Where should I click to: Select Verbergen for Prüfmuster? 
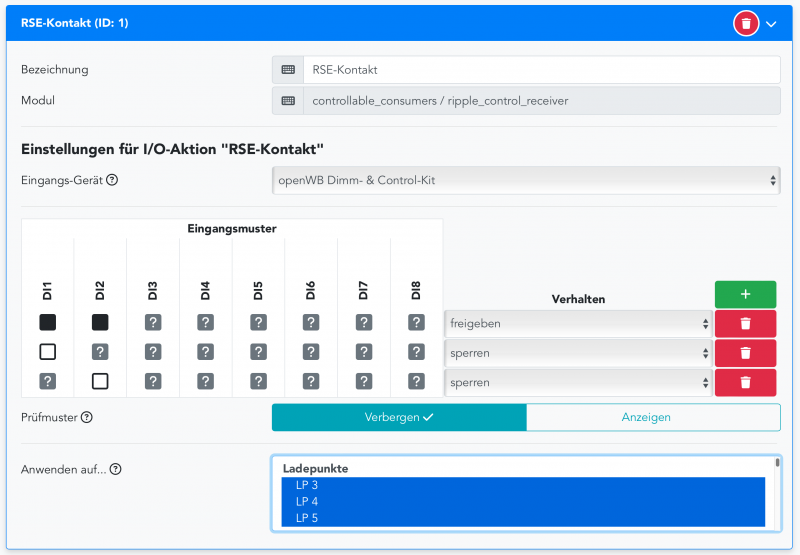click(x=399, y=417)
